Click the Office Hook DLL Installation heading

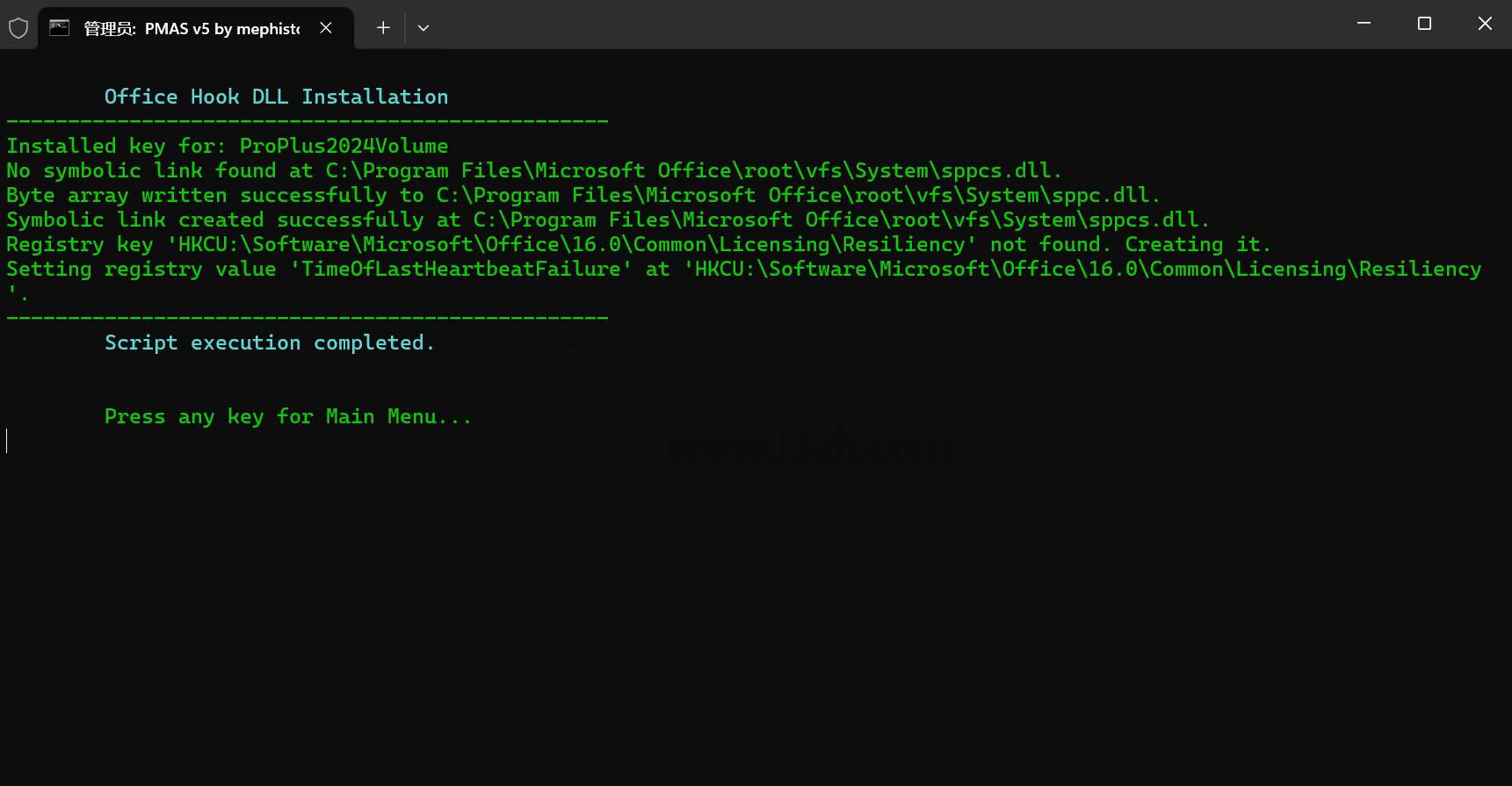(276, 97)
